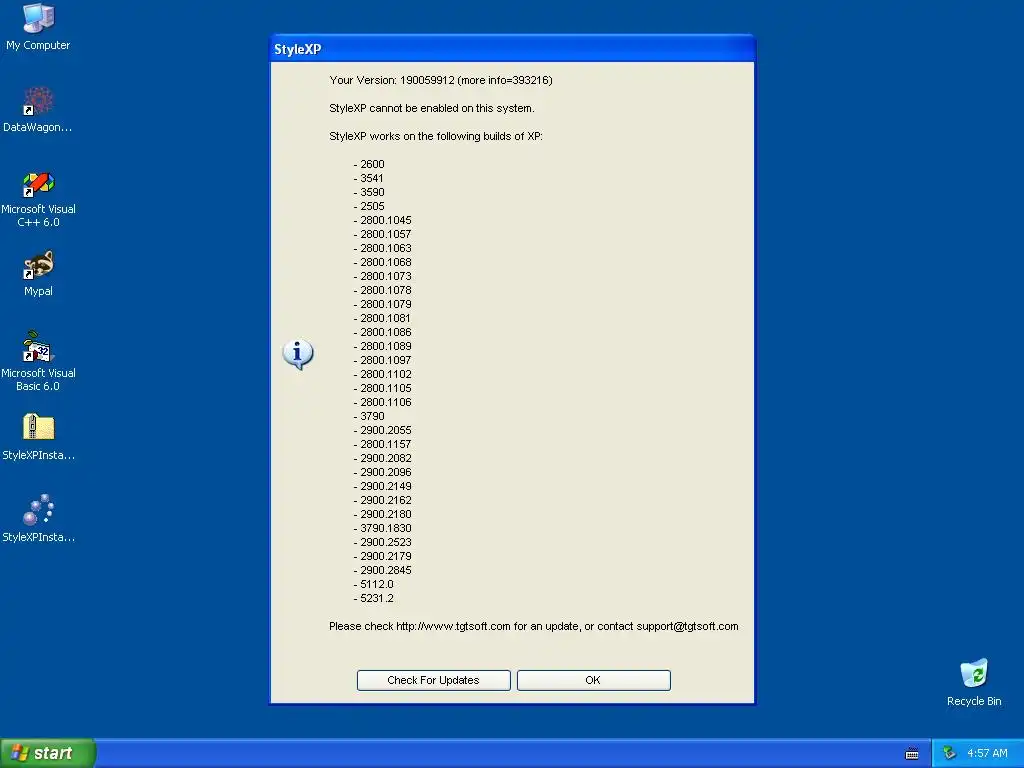The image size is (1024, 768).
Task: Click build entry '- 2800.1045'
Action: click(383, 221)
